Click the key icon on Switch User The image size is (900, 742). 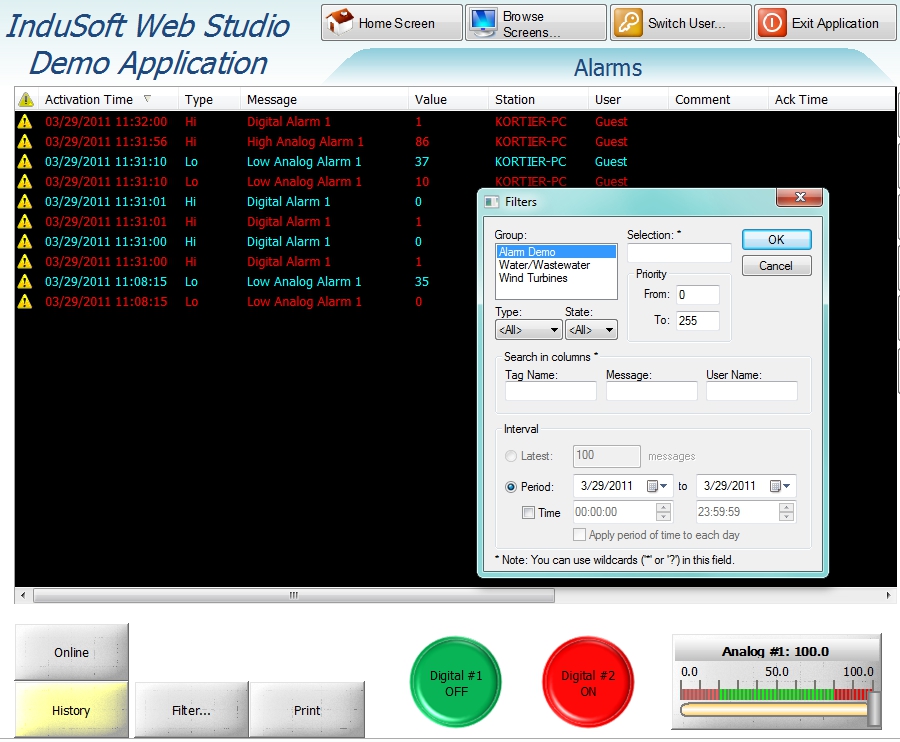tap(628, 23)
